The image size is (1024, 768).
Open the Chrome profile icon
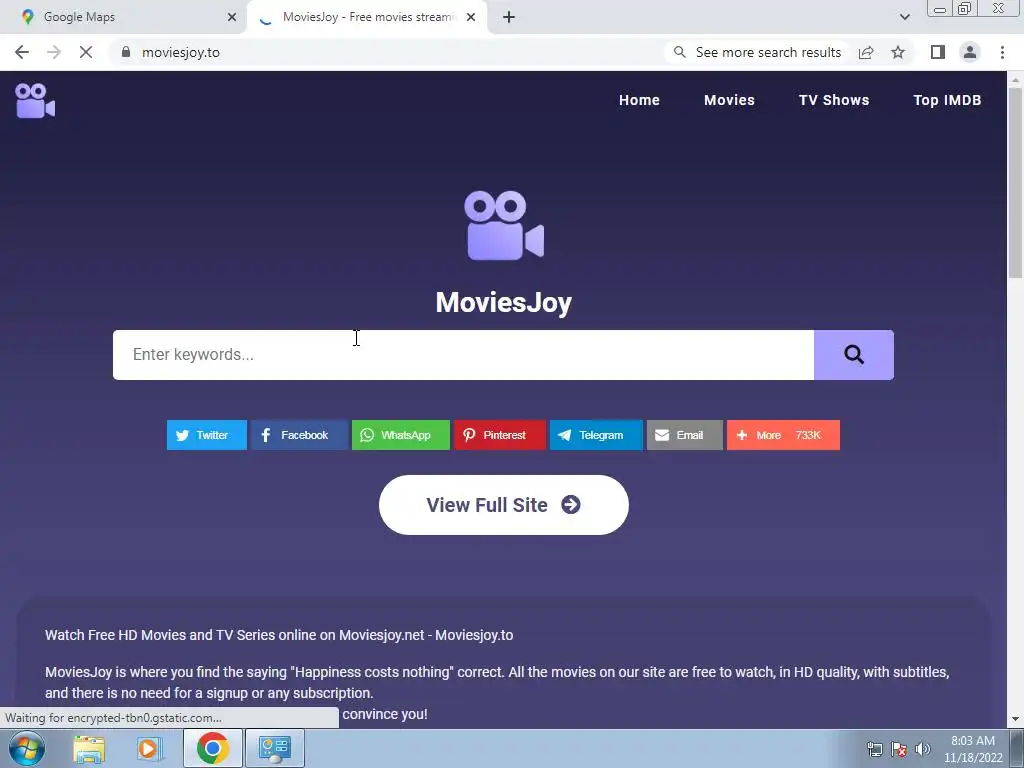(970, 52)
